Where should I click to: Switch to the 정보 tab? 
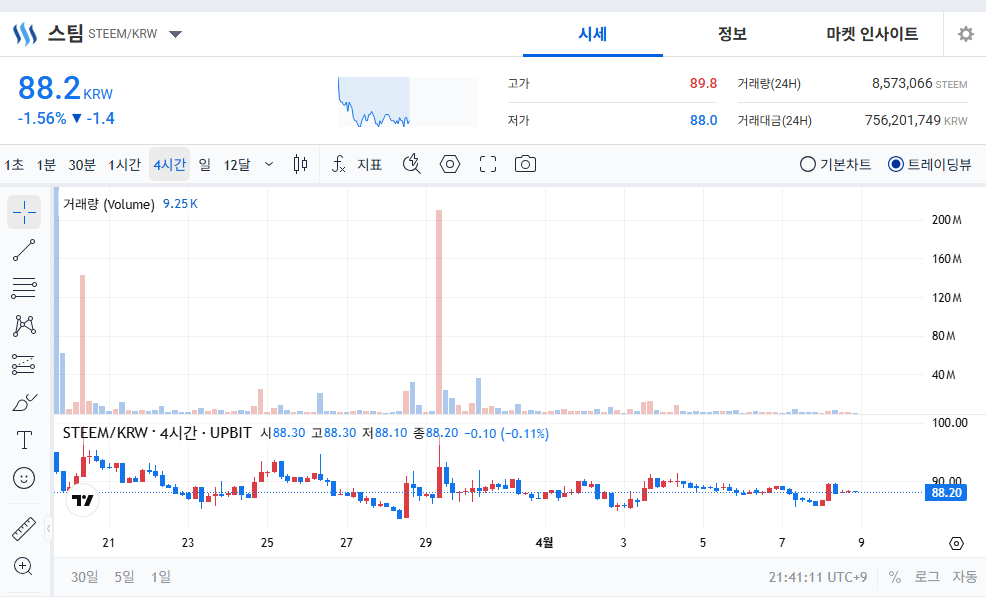point(733,34)
